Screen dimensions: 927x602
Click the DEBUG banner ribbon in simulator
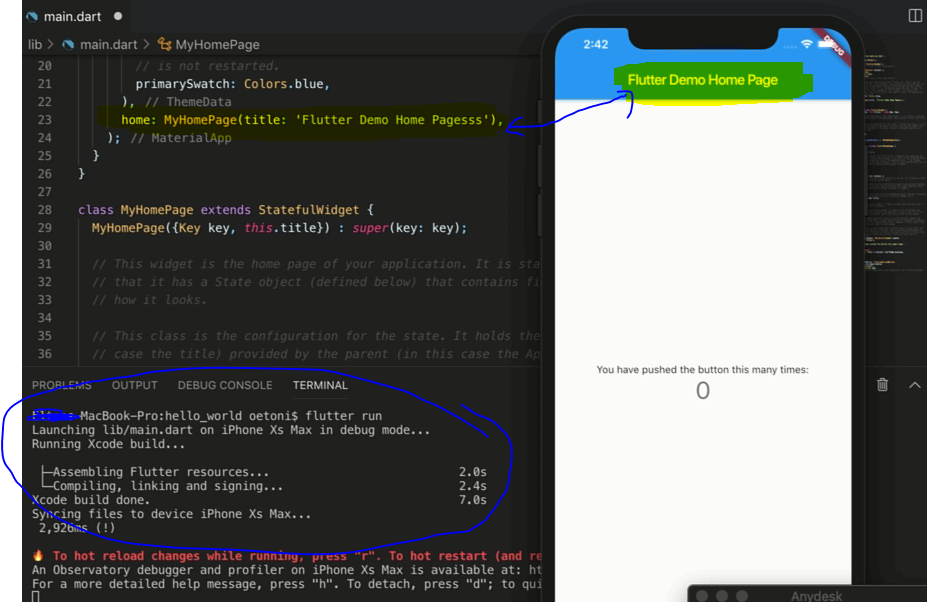click(x=833, y=47)
